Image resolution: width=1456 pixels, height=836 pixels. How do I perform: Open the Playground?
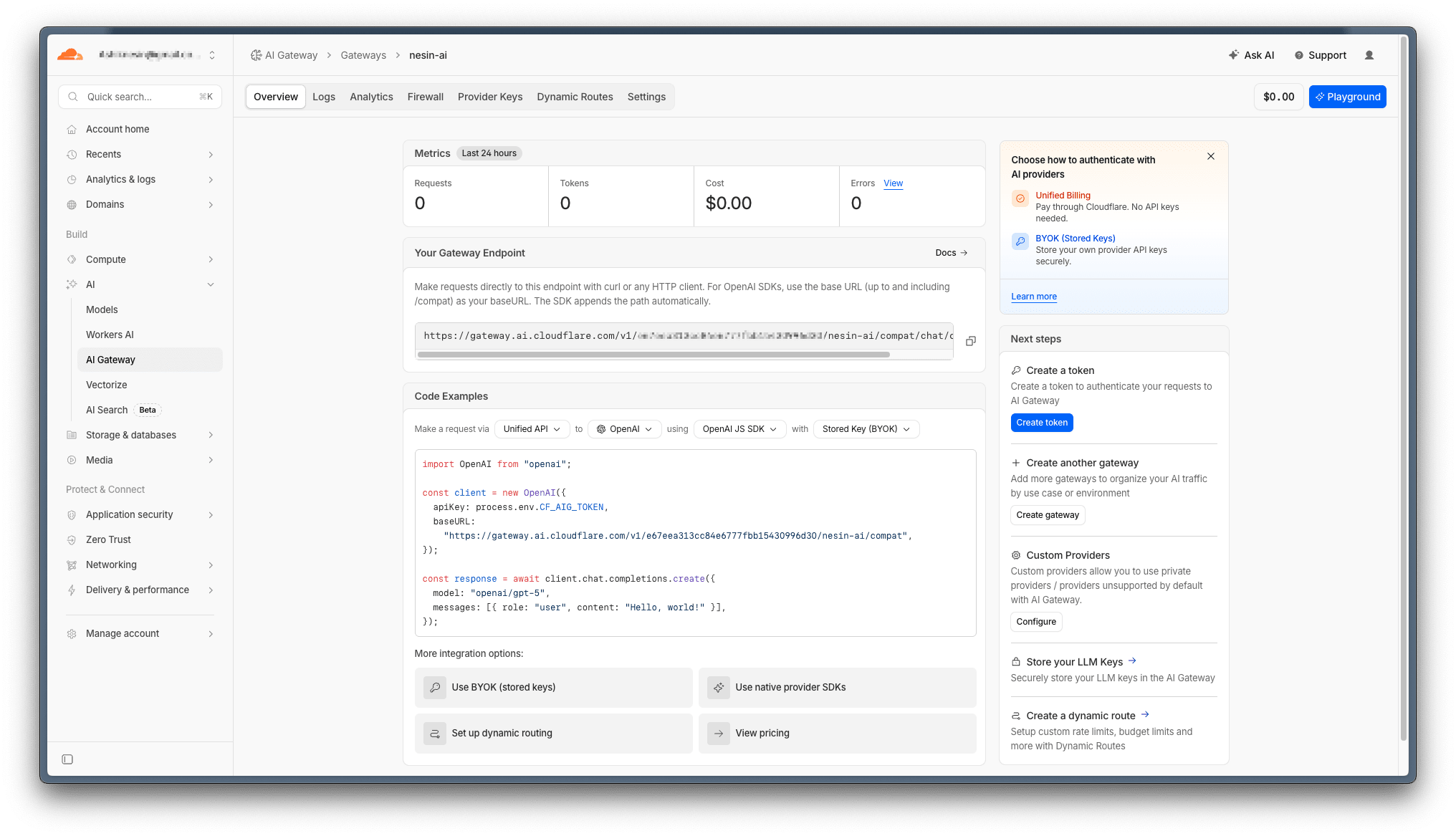1347,97
